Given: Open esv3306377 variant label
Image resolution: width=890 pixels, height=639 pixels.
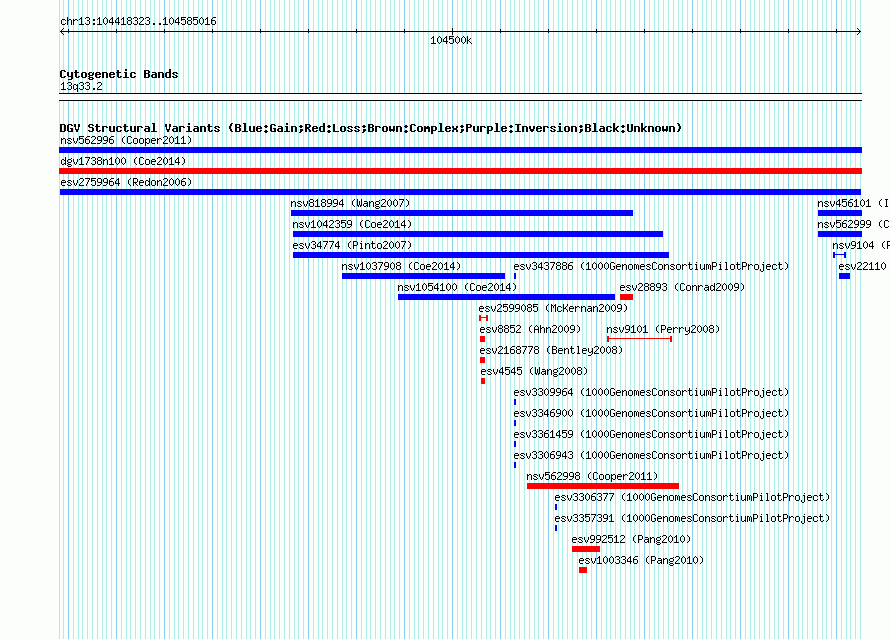Looking at the screenshot, I should click(692, 497).
